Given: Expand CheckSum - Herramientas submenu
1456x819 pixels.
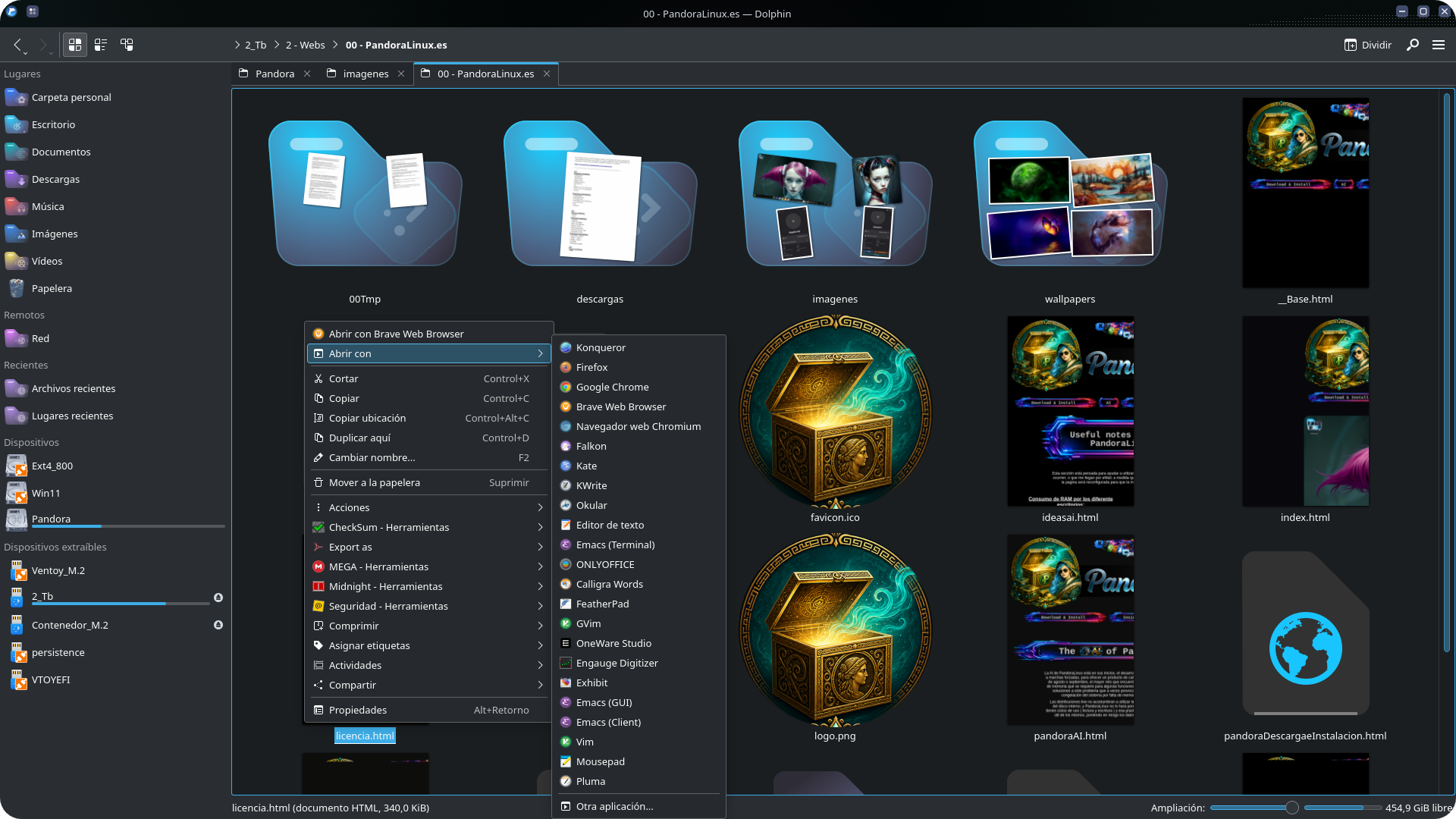Looking at the screenshot, I should coord(428,527).
